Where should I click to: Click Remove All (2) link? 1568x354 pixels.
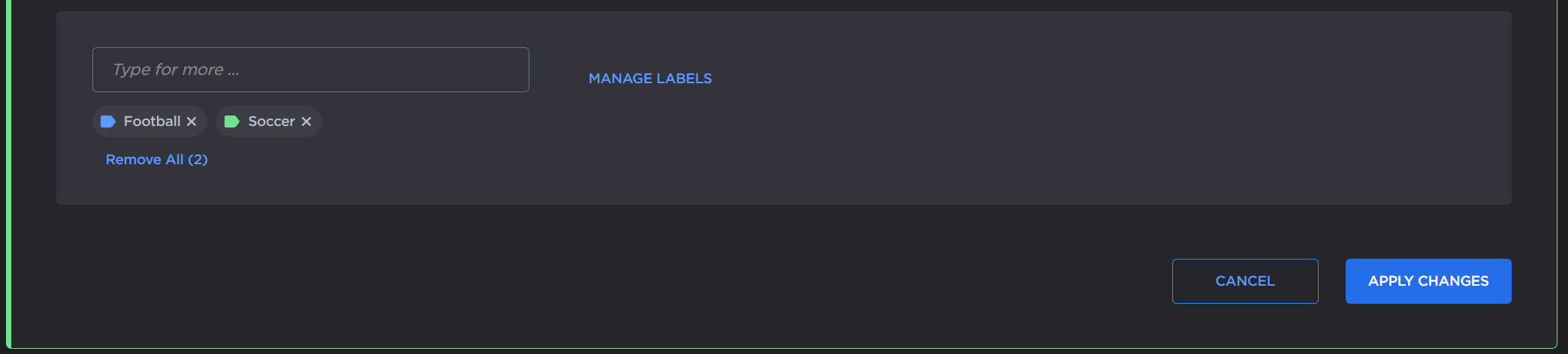[x=156, y=160]
